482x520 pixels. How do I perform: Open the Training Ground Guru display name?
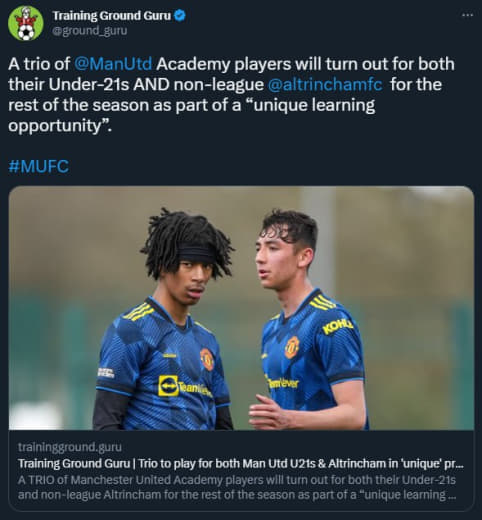click(x=112, y=16)
